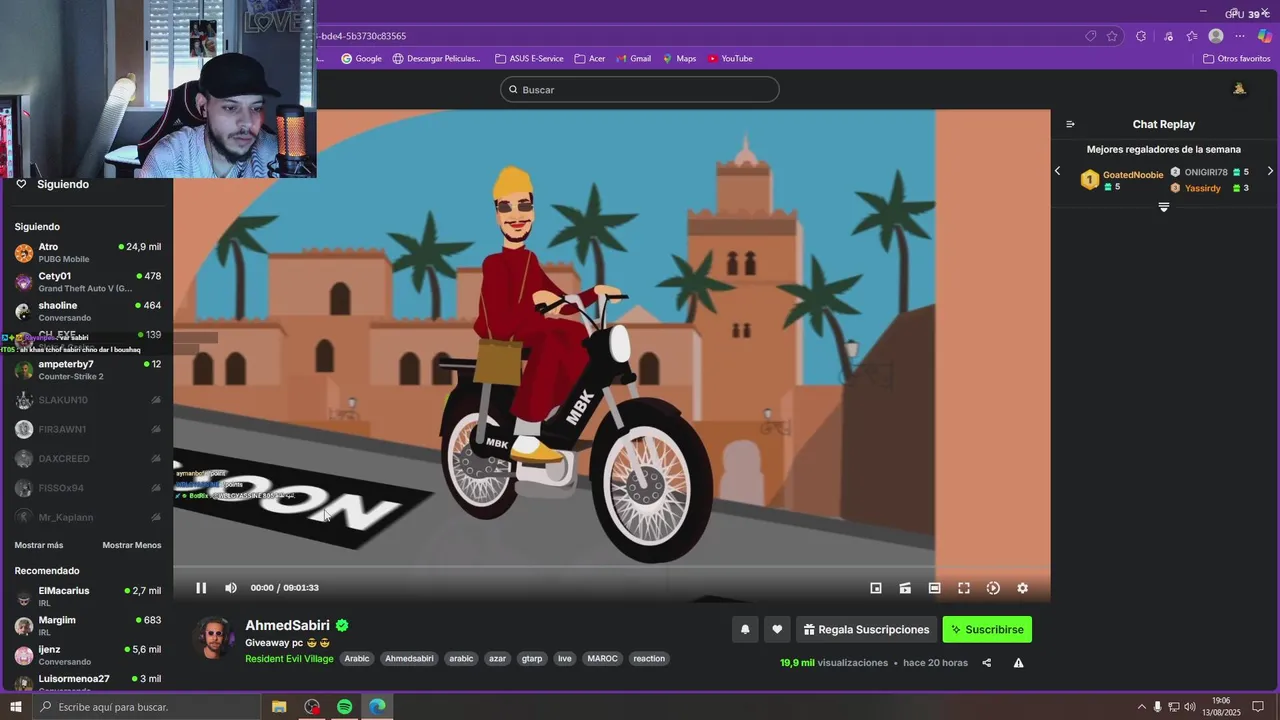Open the offline SLAKUN10 channel
Viewport: 1280px width, 720px height.
[88, 400]
